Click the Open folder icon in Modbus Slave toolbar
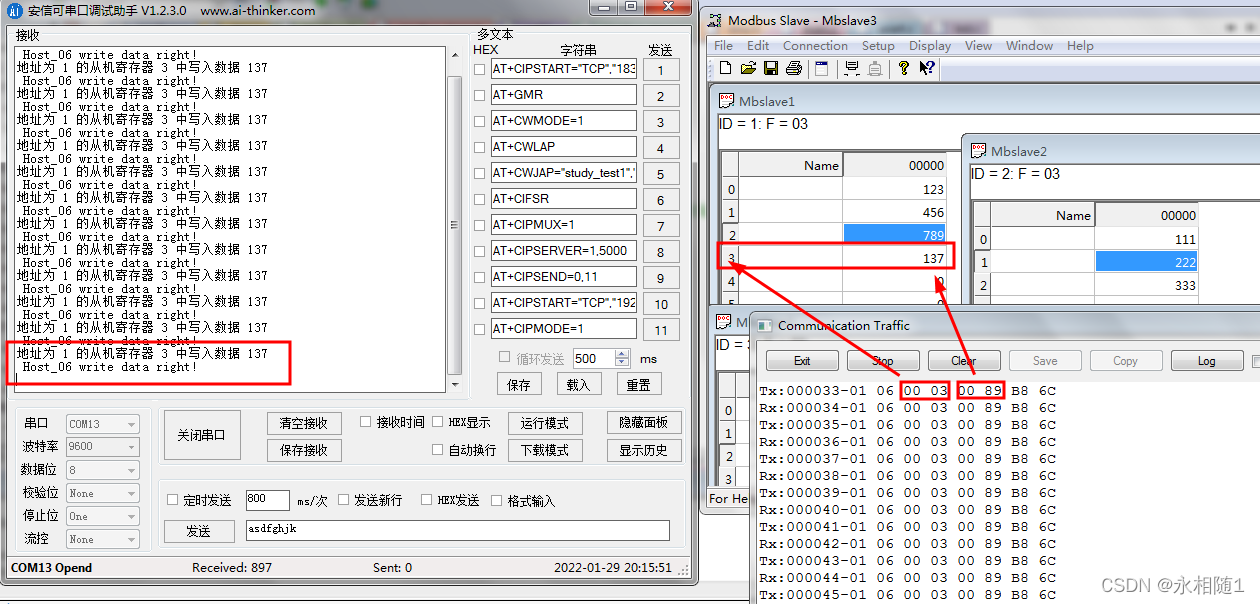 [748, 68]
